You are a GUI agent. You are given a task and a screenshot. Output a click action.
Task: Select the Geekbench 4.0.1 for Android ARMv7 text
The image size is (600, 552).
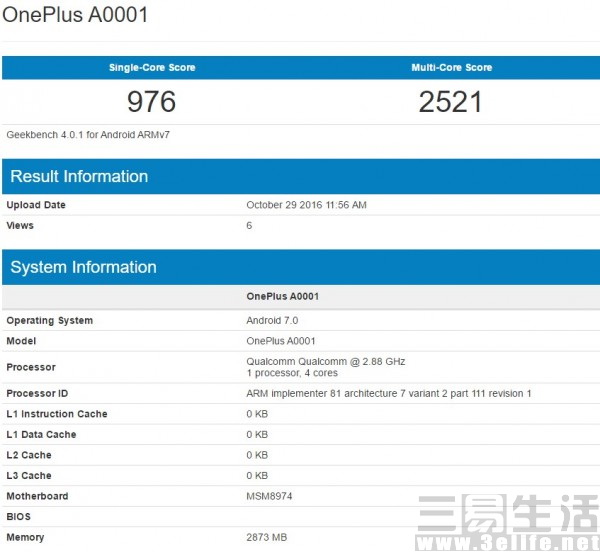click(x=88, y=135)
